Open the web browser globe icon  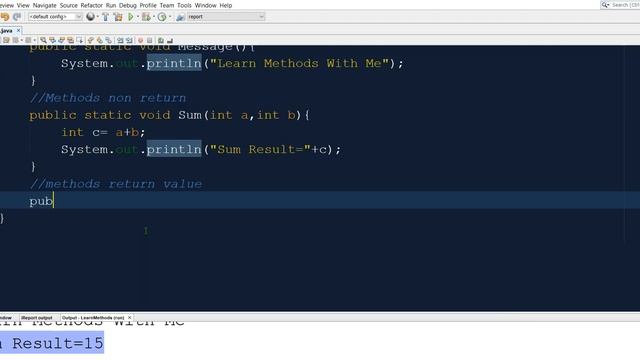(x=90, y=17)
